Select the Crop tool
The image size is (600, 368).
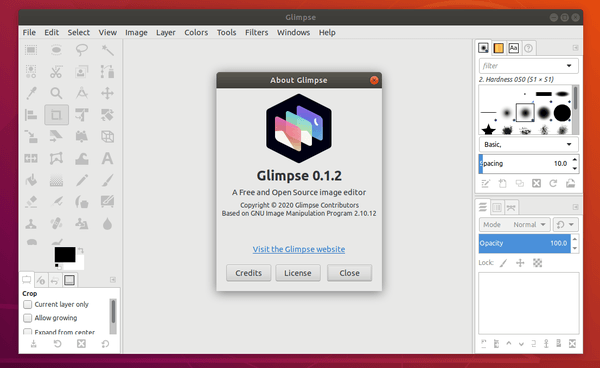coord(56,115)
